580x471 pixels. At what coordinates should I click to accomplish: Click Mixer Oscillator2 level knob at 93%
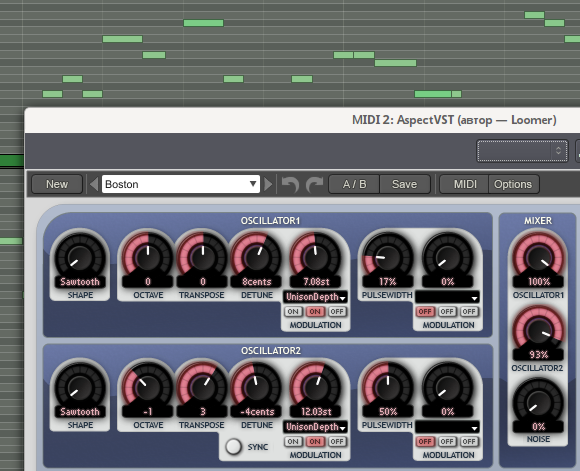[x=538, y=329]
